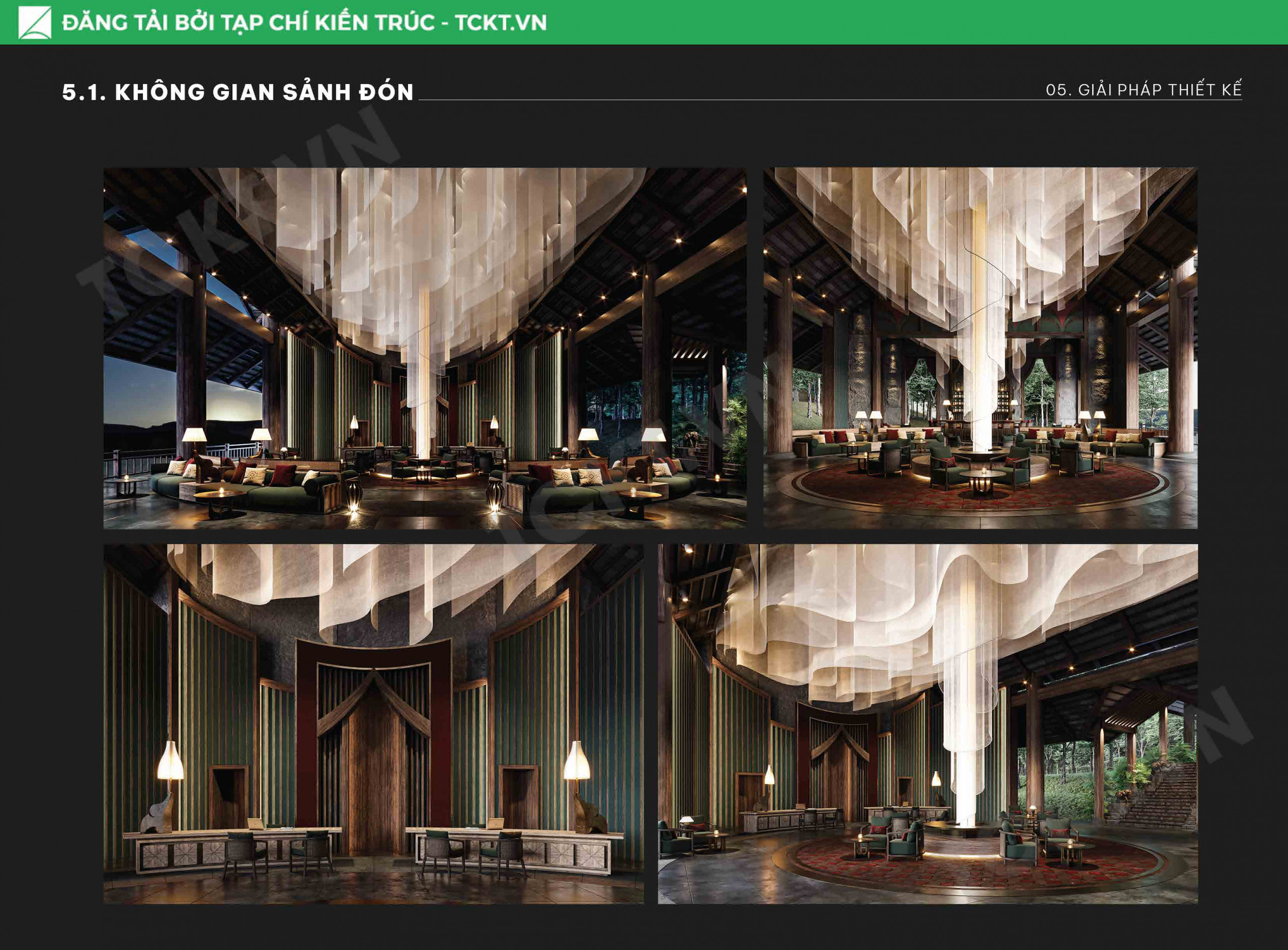
Task: Open the top-left lobby night render
Action: point(425,348)
